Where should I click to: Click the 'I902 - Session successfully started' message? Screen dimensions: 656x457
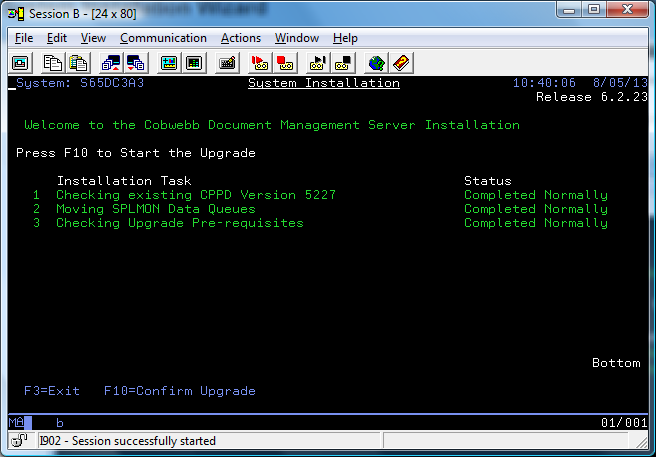point(128,441)
